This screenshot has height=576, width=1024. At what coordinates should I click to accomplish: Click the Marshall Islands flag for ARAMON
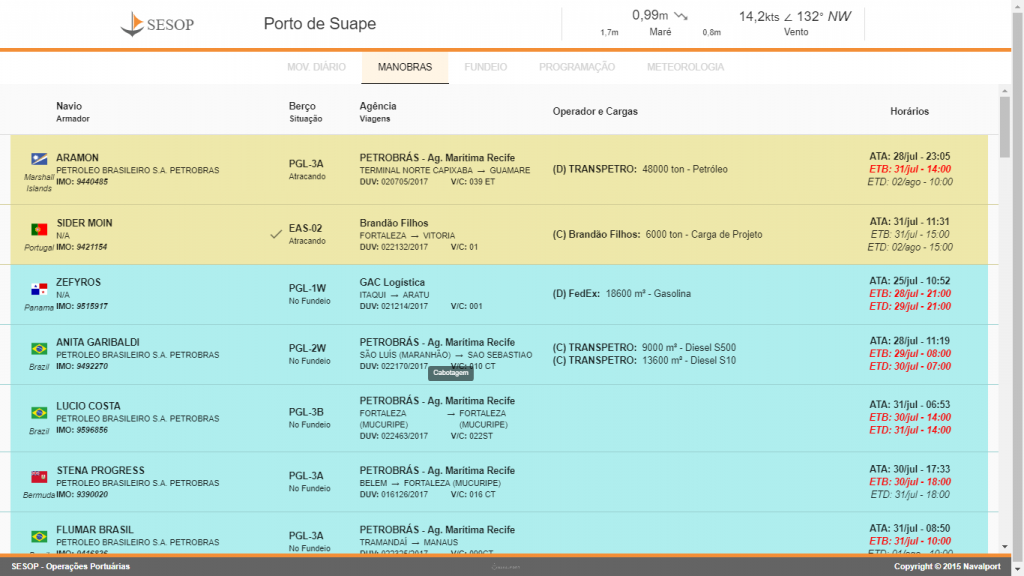tap(39, 159)
